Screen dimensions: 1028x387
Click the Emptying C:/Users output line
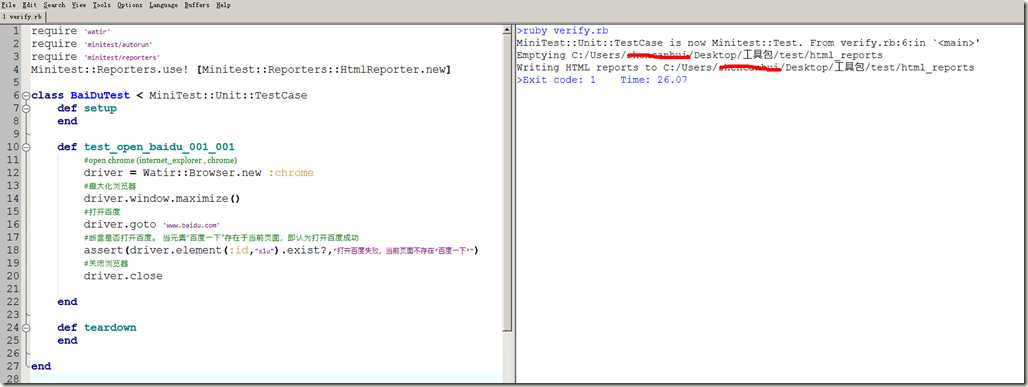click(700, 55)
